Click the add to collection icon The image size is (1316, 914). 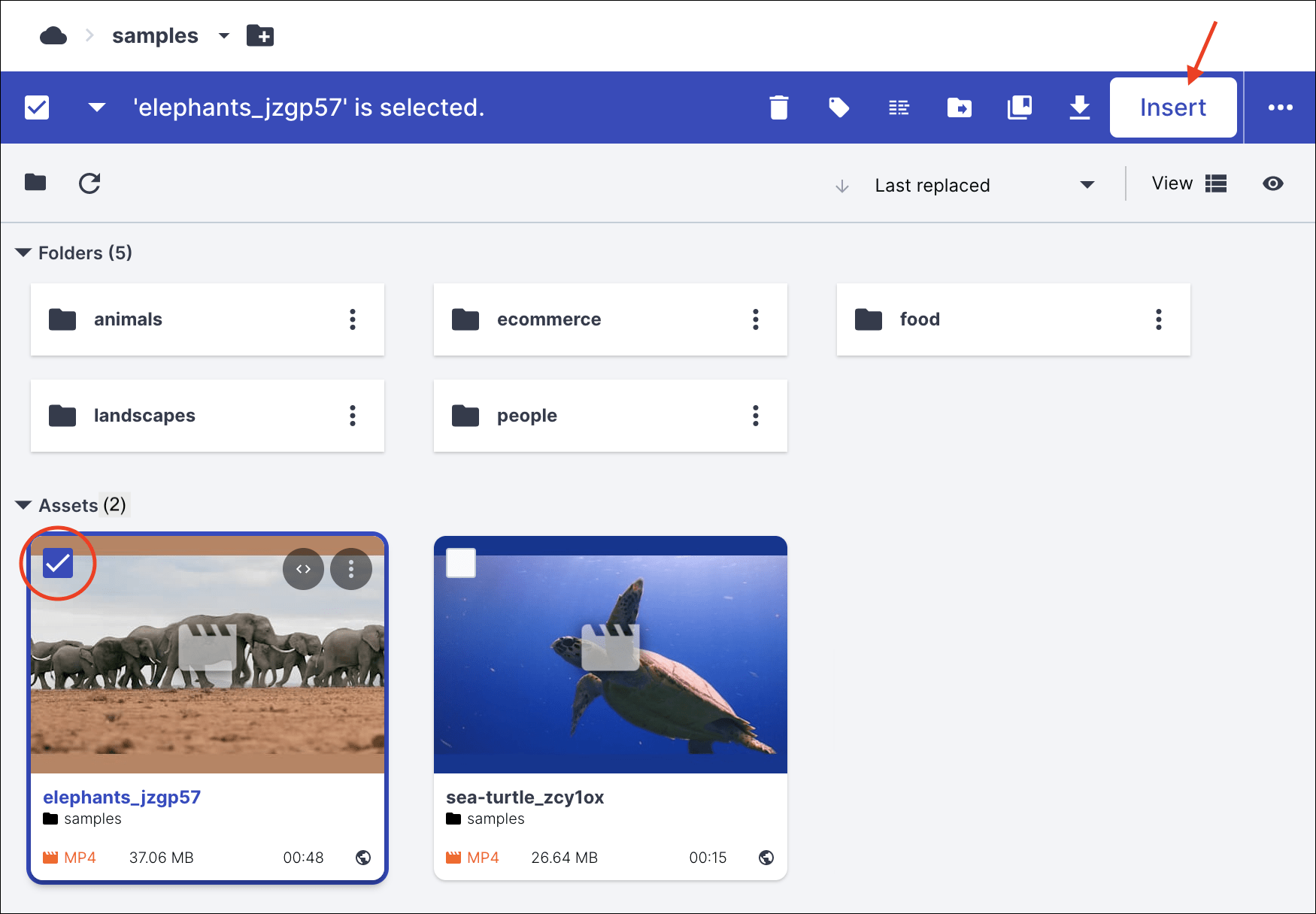(1019, 107)
